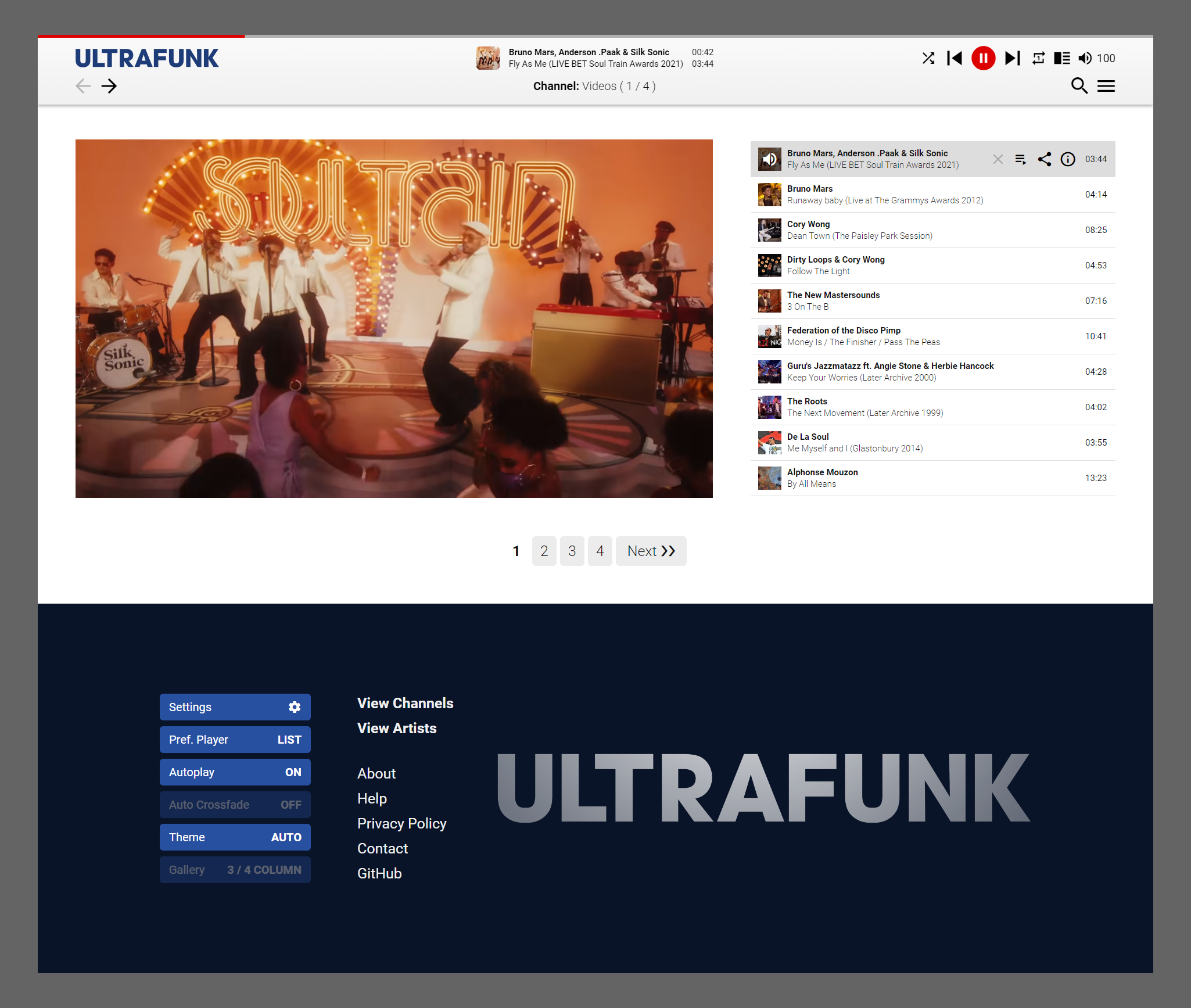Go to page 4
The image size is (1191, 1008).
pyautogui.click(x=600, y=551)
